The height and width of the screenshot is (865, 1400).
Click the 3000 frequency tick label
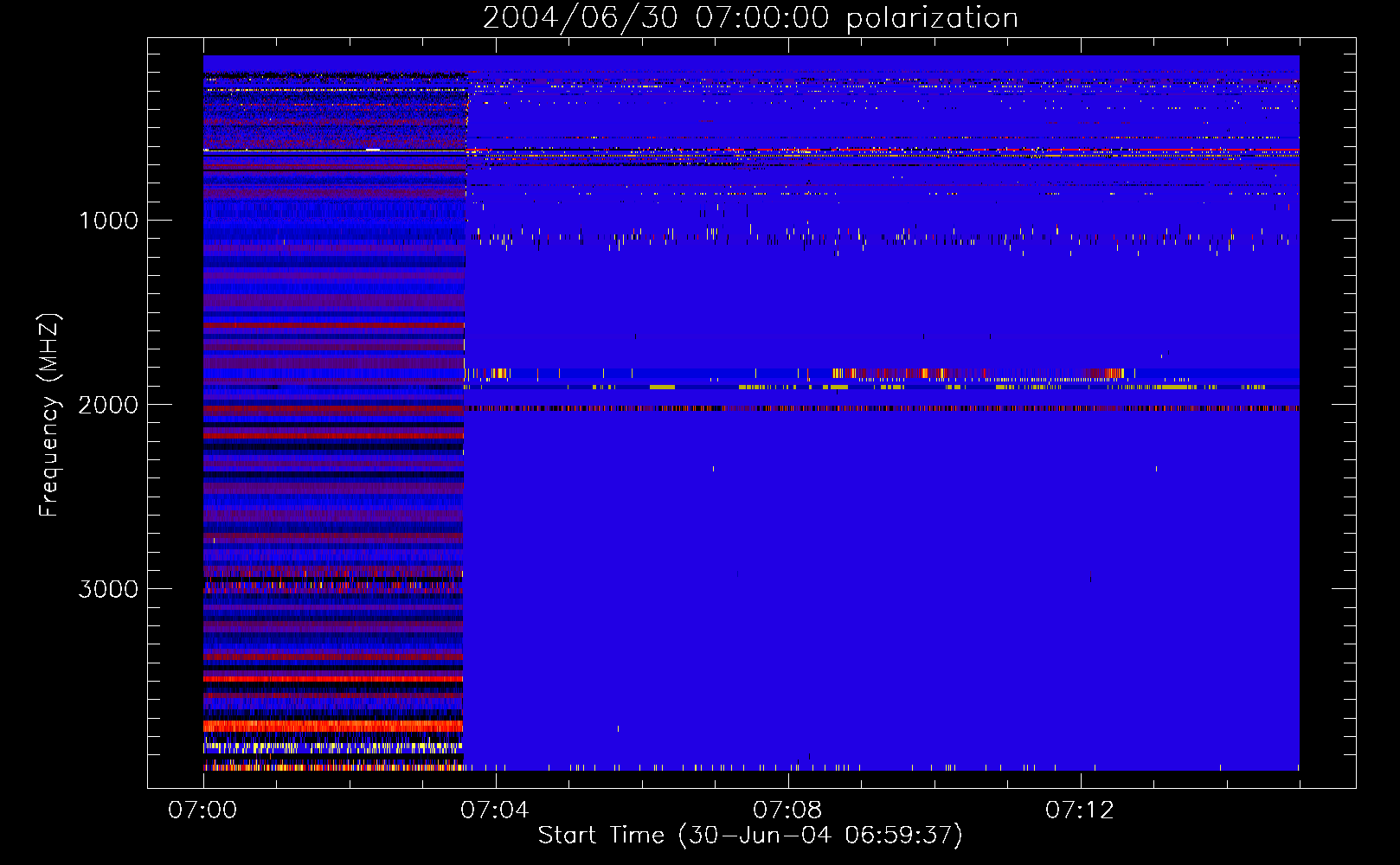tap(108, 589)
